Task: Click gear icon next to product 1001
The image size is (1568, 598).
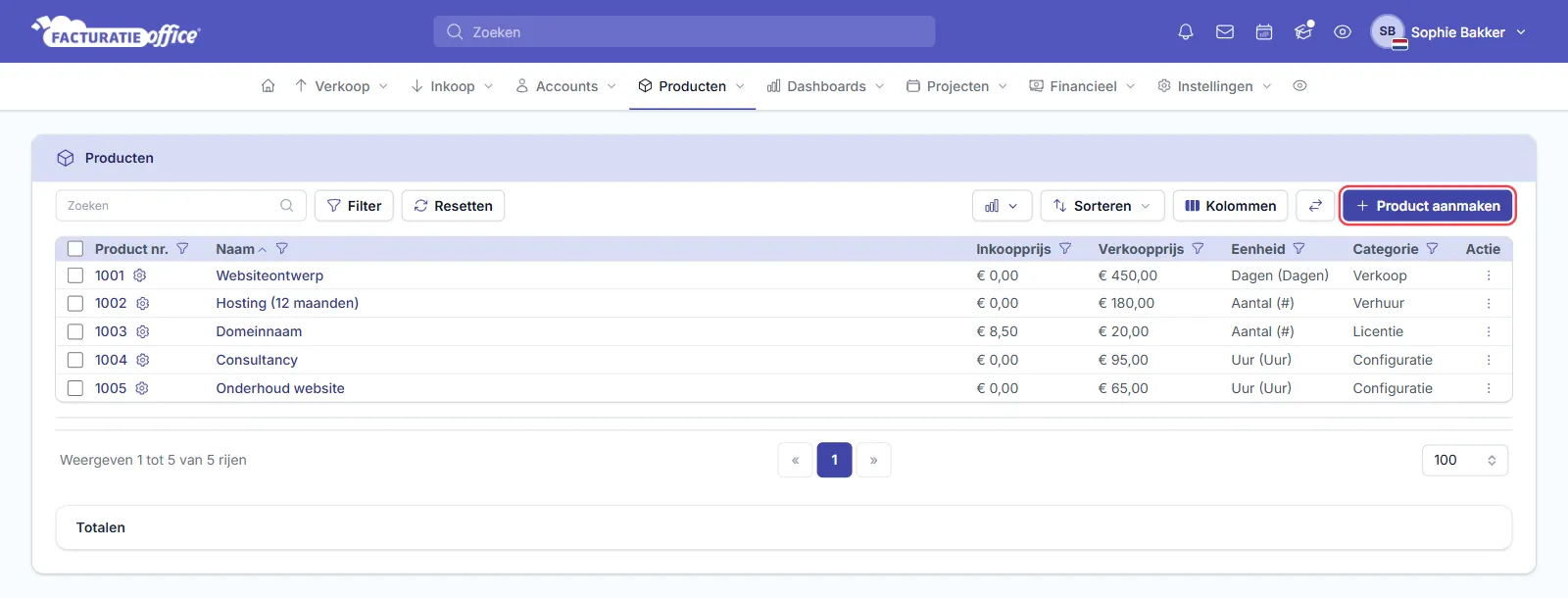Action: 139,275
